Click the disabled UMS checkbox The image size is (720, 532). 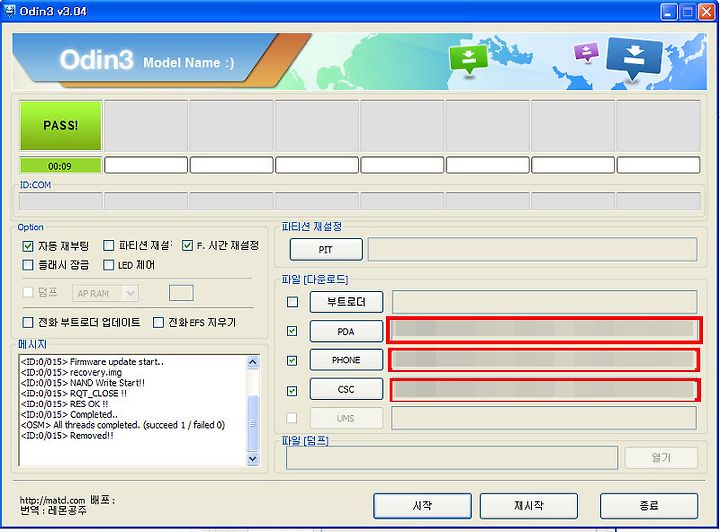[x=291, y=418]
